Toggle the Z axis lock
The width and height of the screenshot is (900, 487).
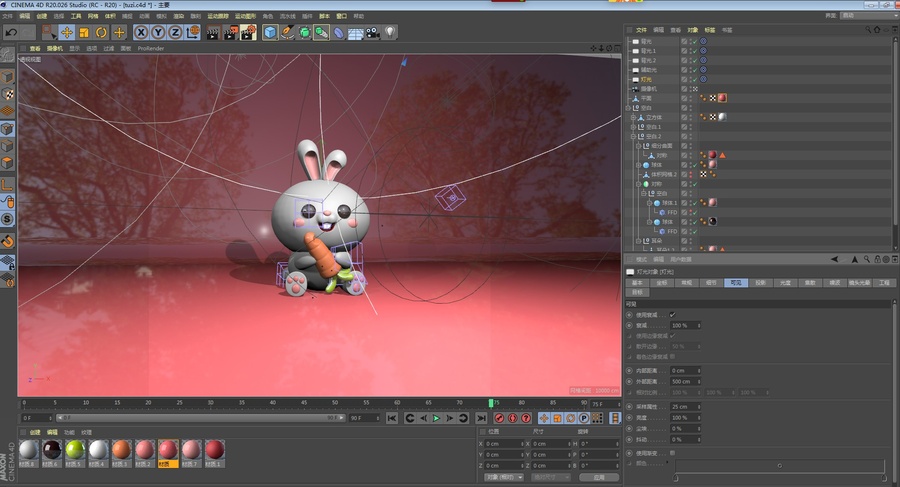[175, 33]
